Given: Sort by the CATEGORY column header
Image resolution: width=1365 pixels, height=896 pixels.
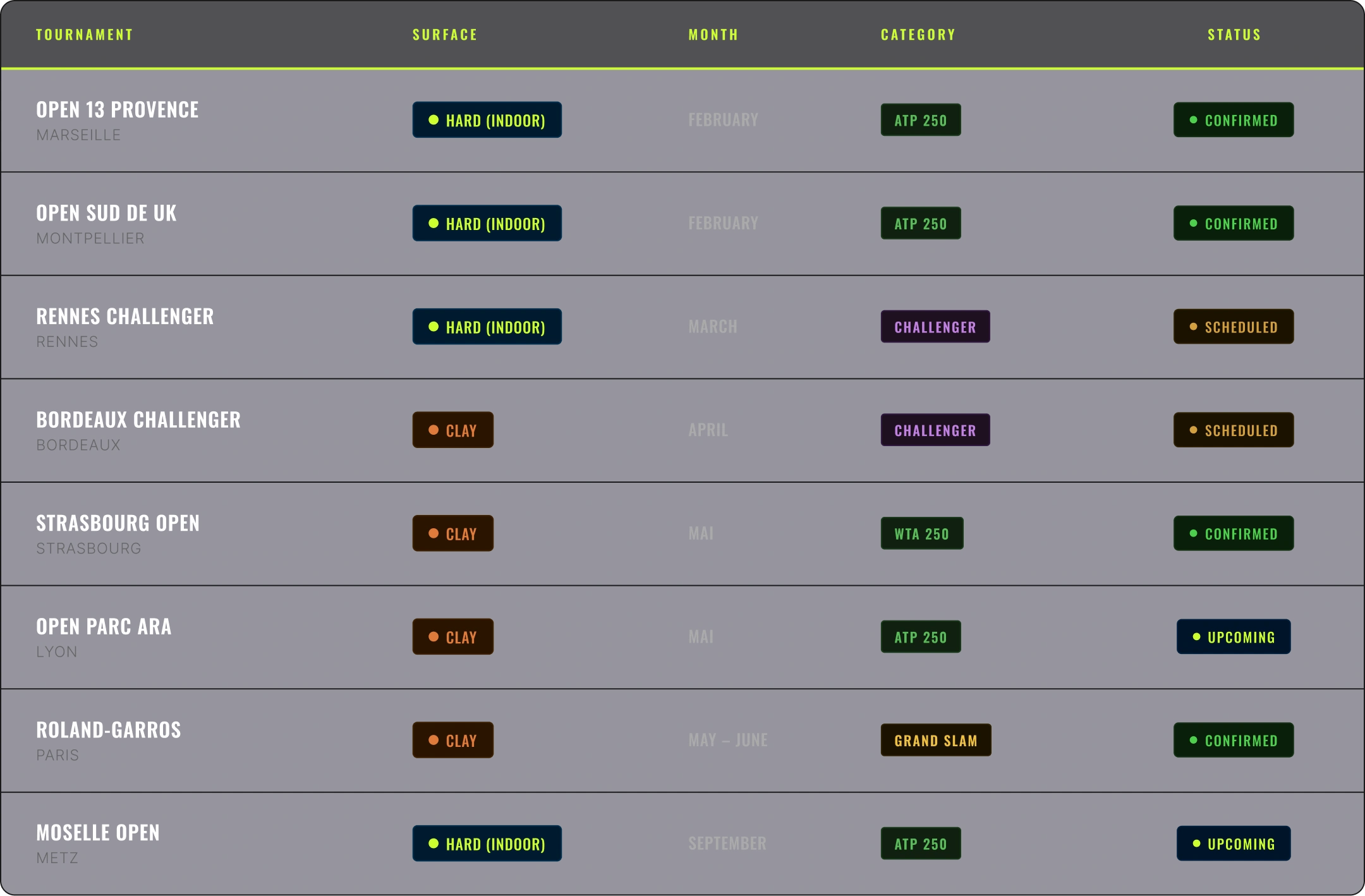Looking at the screenshot, I should [918, 35].
